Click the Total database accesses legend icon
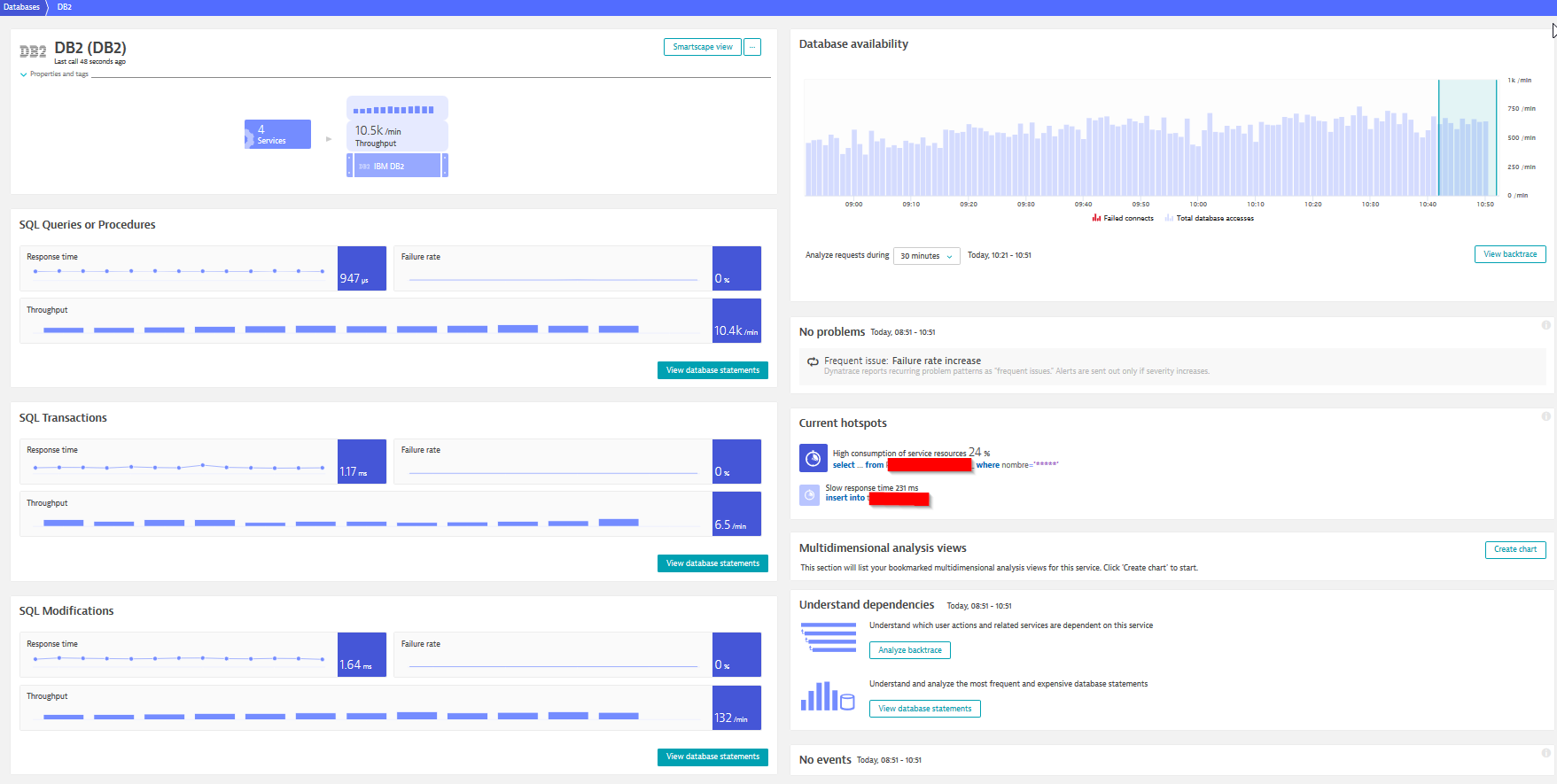Image resolution: width=1557 pixels, height=784 pixels. click(1169, 218)
